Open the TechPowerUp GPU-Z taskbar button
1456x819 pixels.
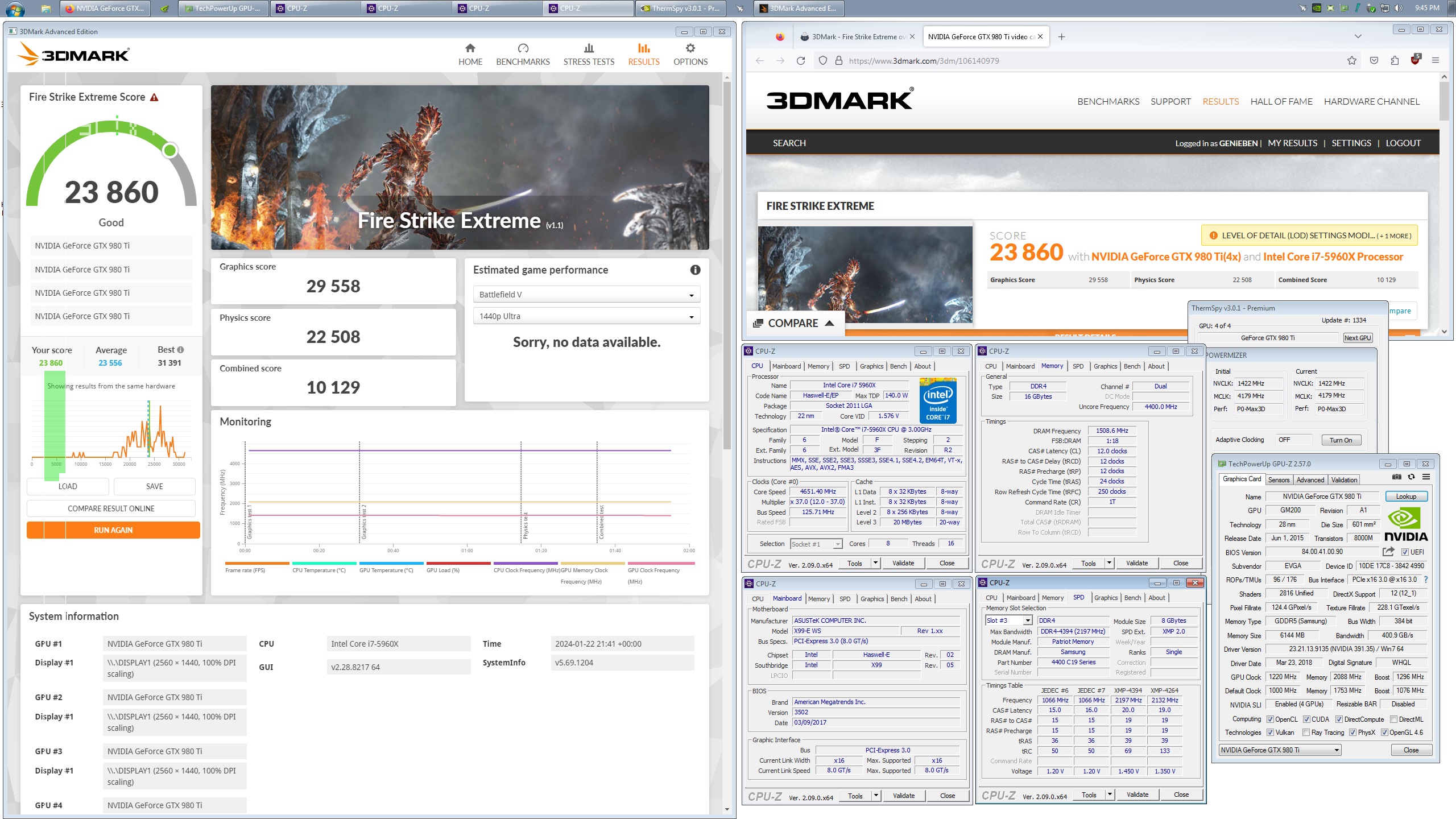tap(224, 9)
